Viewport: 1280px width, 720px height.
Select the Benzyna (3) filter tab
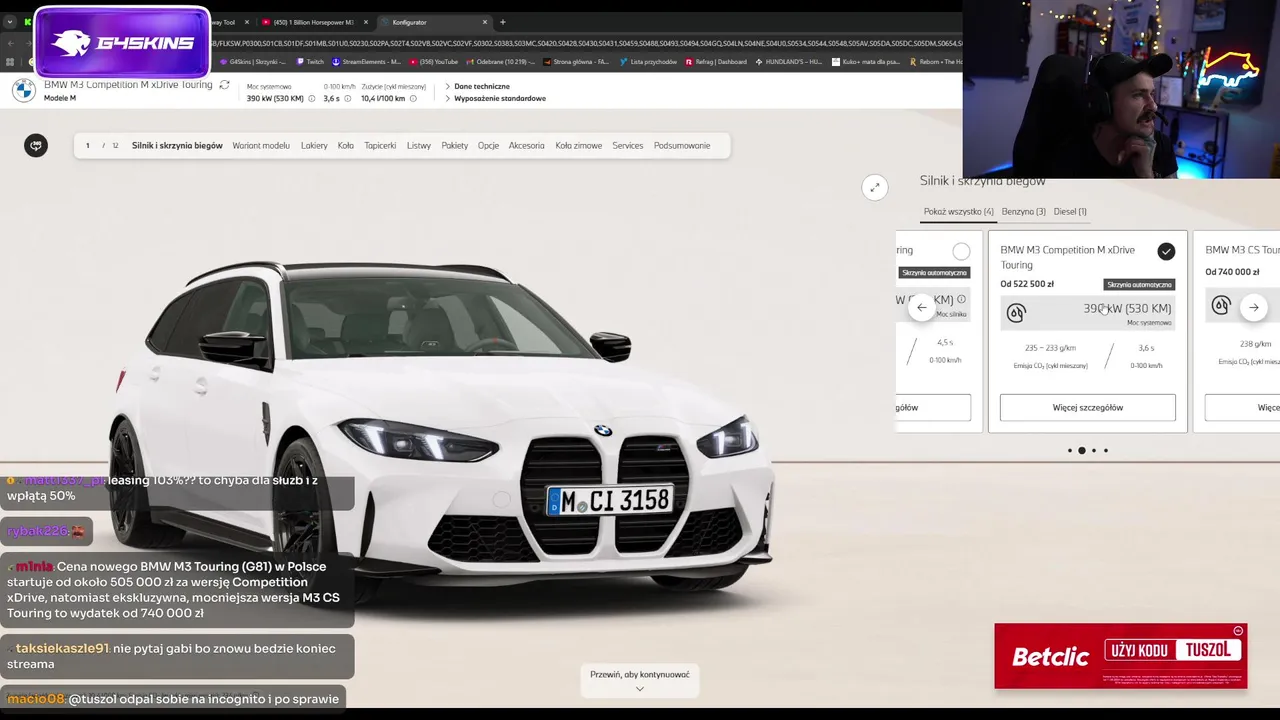pyautogui.click(x=1024, y=212)
